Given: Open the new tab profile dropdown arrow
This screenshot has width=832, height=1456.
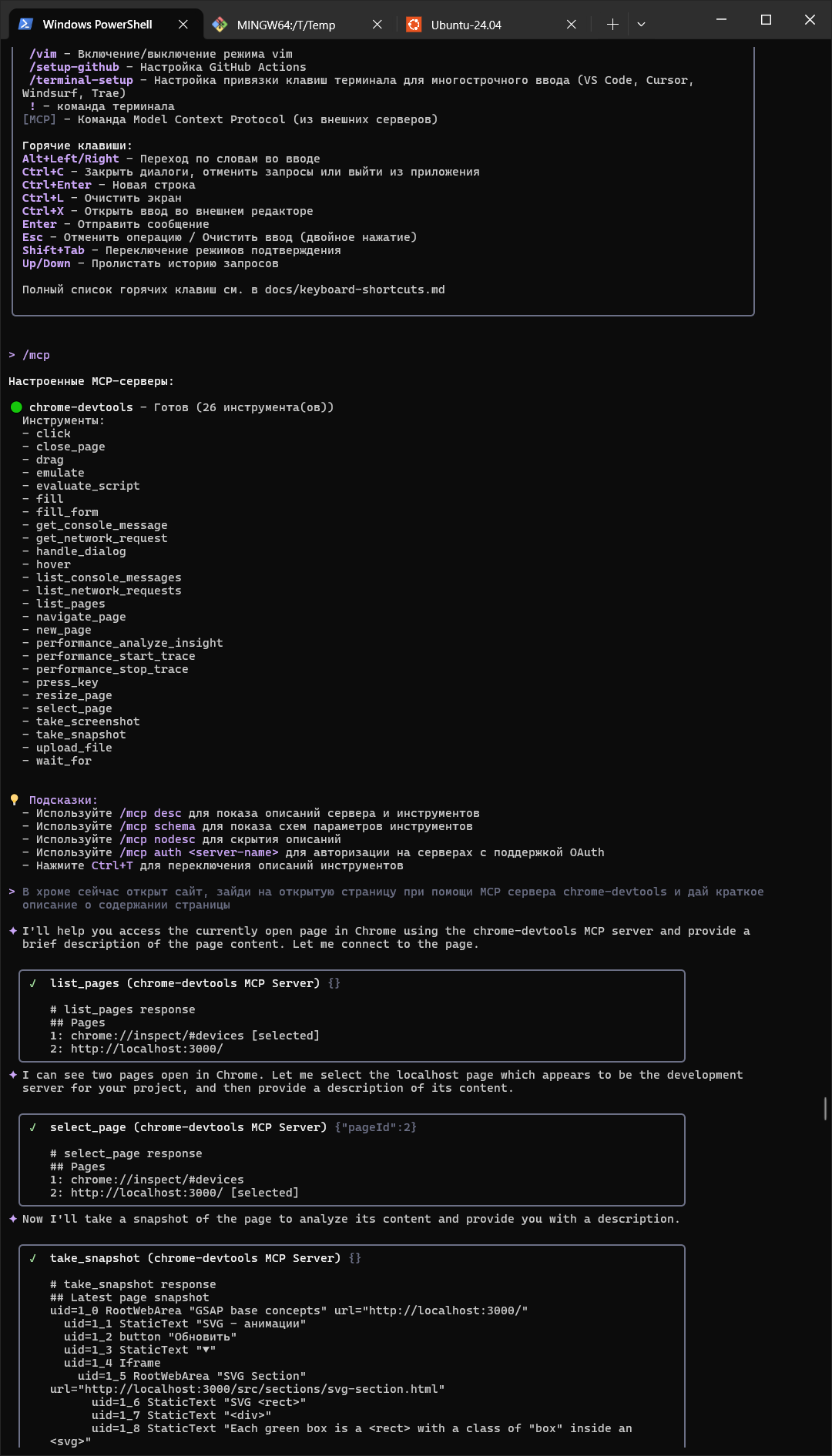Looking at the screenshot, I should [x=641, y=25].
